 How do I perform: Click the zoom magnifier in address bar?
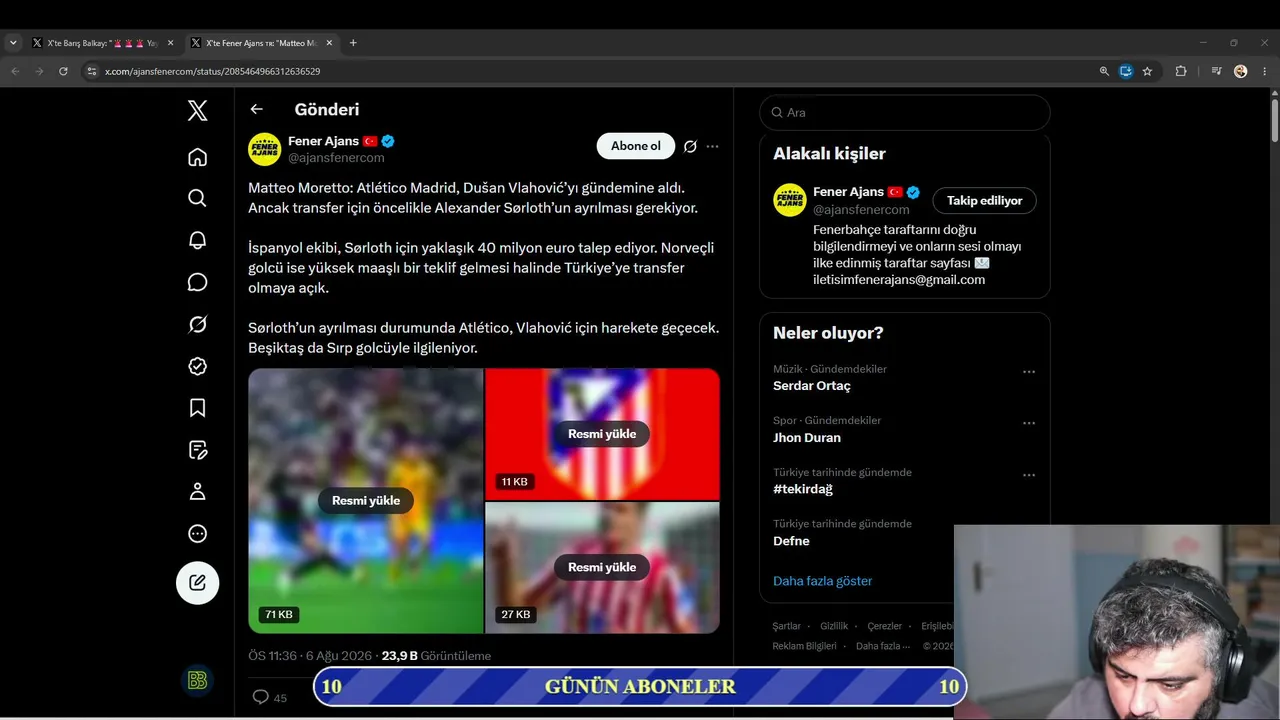pos(1104,71)
